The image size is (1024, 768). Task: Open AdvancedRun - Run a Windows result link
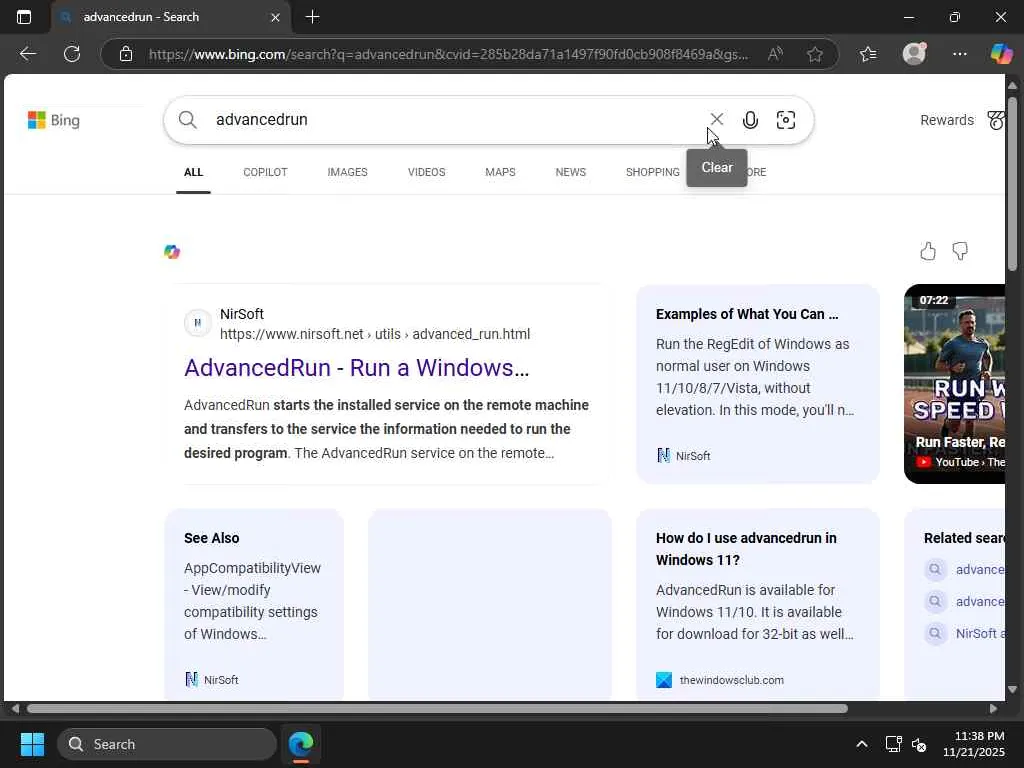pyautogui.click(x=357, y=368)
